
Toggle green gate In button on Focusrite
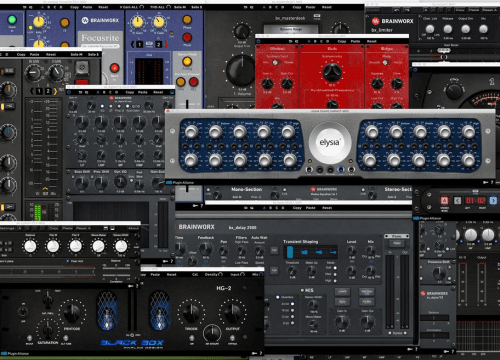(12, 20)
